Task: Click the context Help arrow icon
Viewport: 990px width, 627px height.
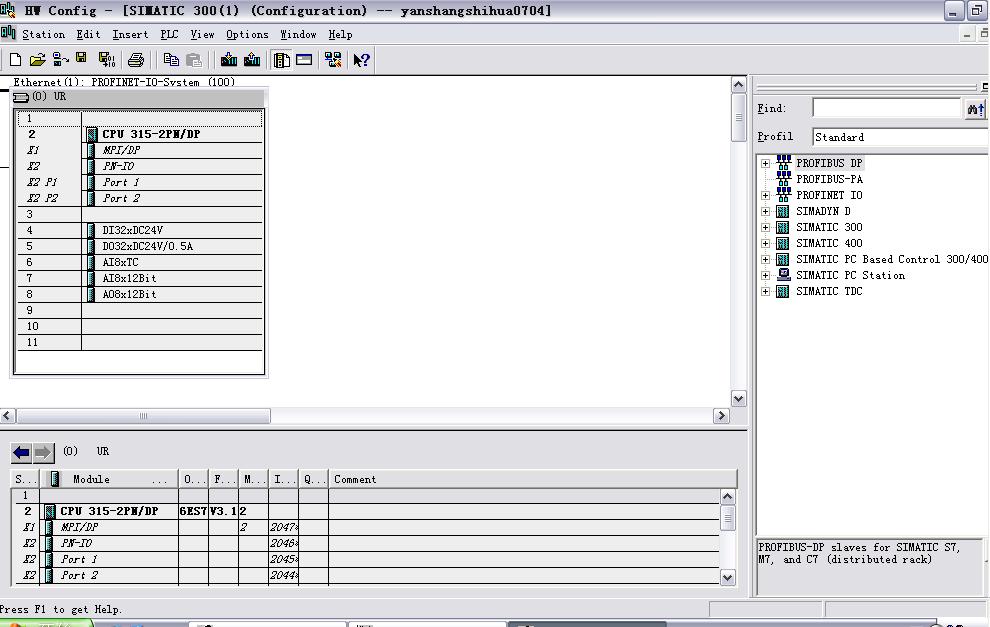Action: coord(361,60)
